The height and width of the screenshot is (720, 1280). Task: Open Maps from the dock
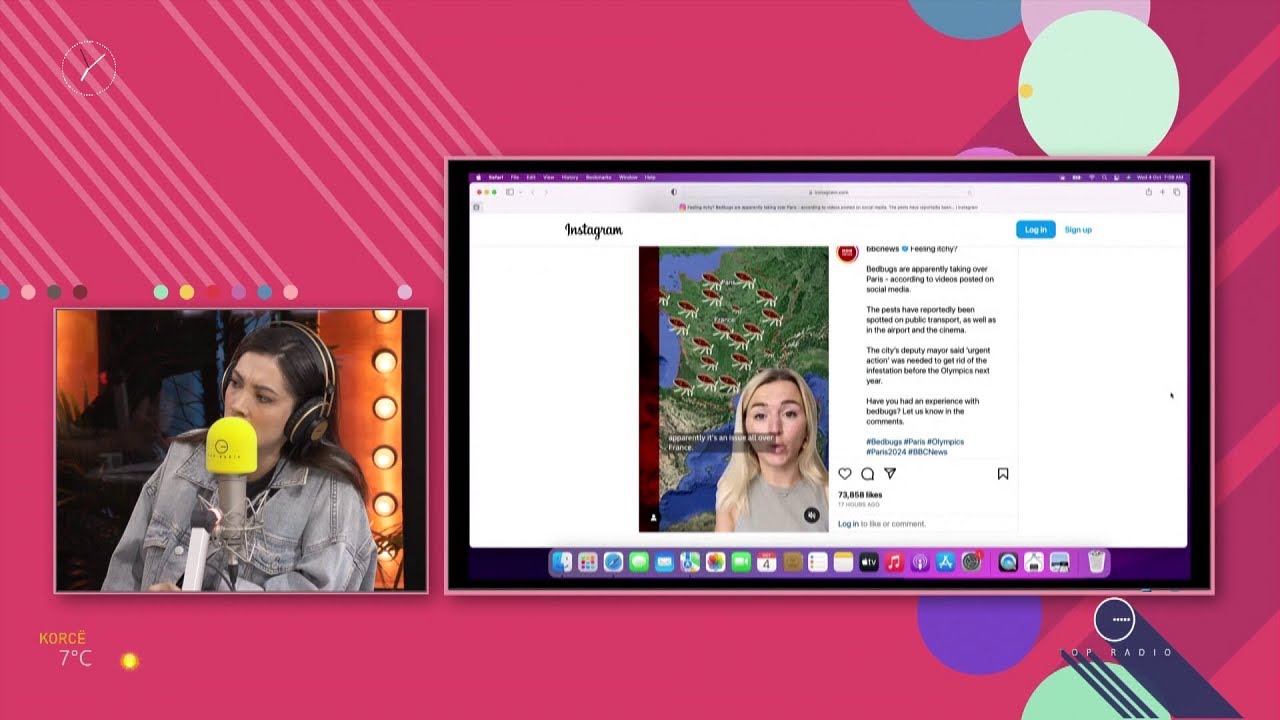point(690,563)
